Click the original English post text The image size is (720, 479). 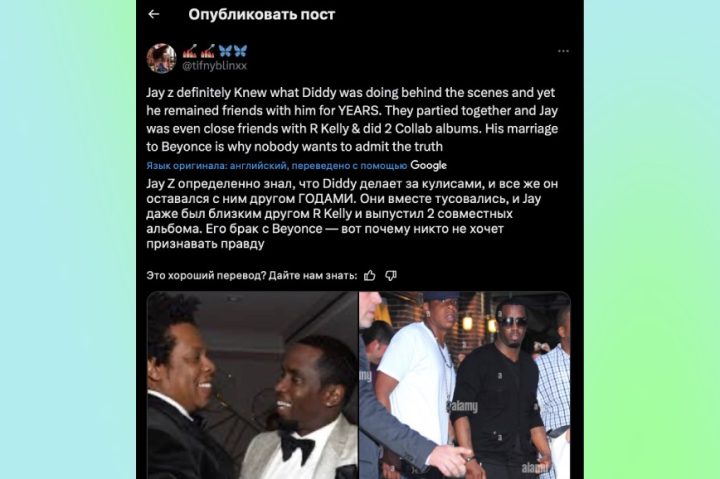coord(352,119)
